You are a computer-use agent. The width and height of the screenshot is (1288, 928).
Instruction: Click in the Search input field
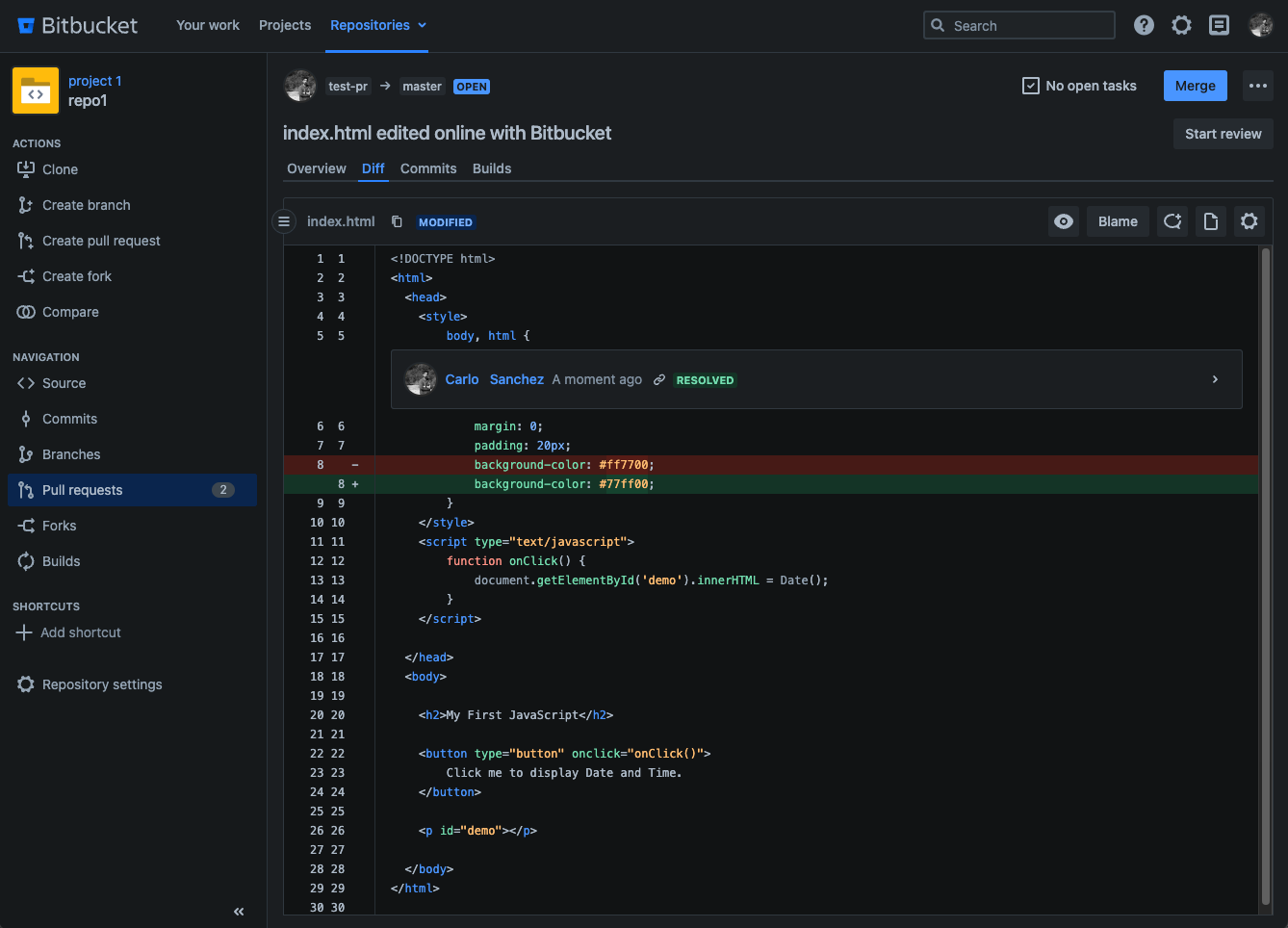pos(1019,26)
